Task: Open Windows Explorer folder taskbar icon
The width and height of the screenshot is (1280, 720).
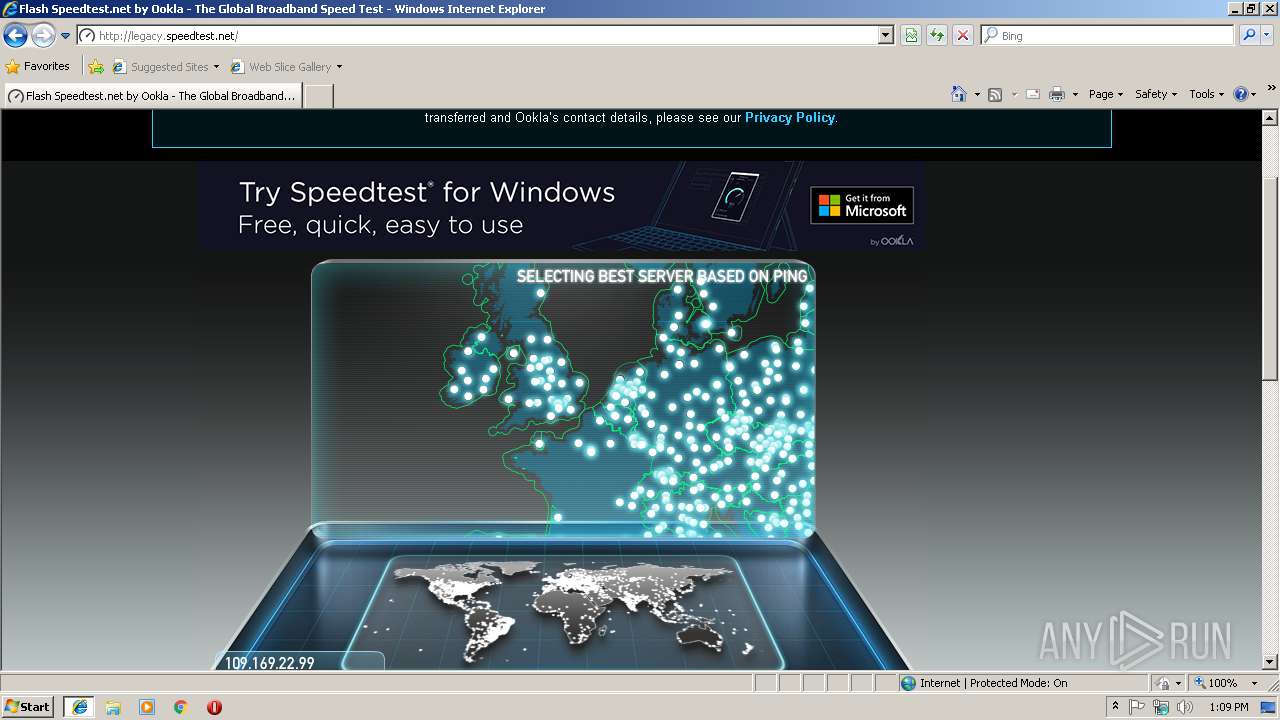Action: 113,707
